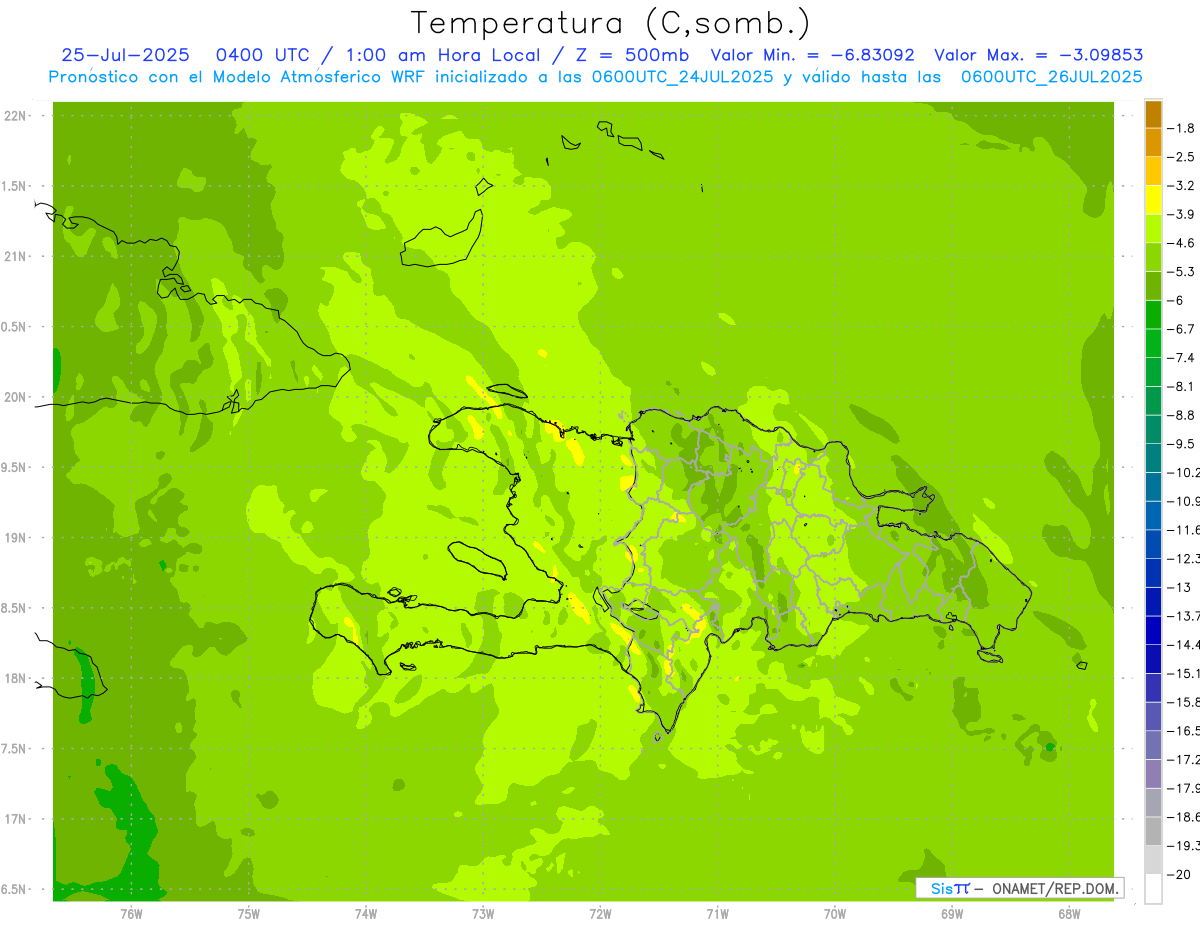Click the '72W' longitude label
This screenshot has height=927, width=1200.
(600, 914)
